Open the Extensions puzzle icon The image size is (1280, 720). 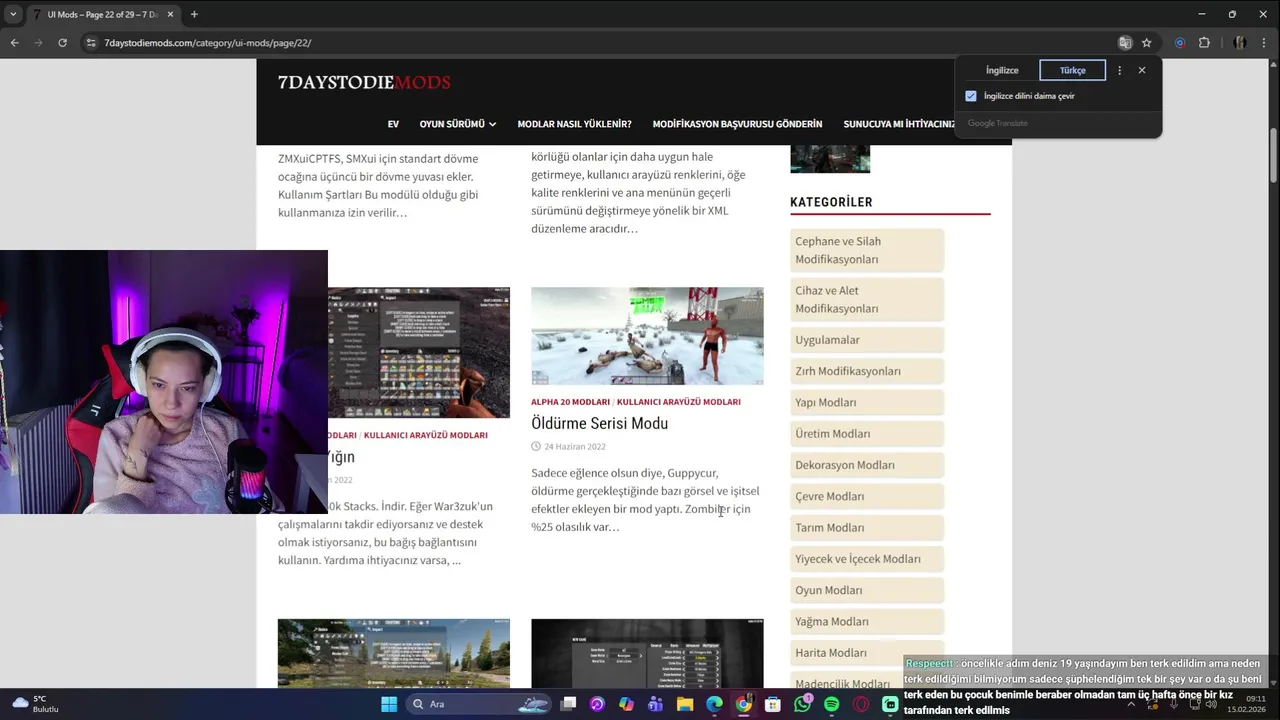1204,43
